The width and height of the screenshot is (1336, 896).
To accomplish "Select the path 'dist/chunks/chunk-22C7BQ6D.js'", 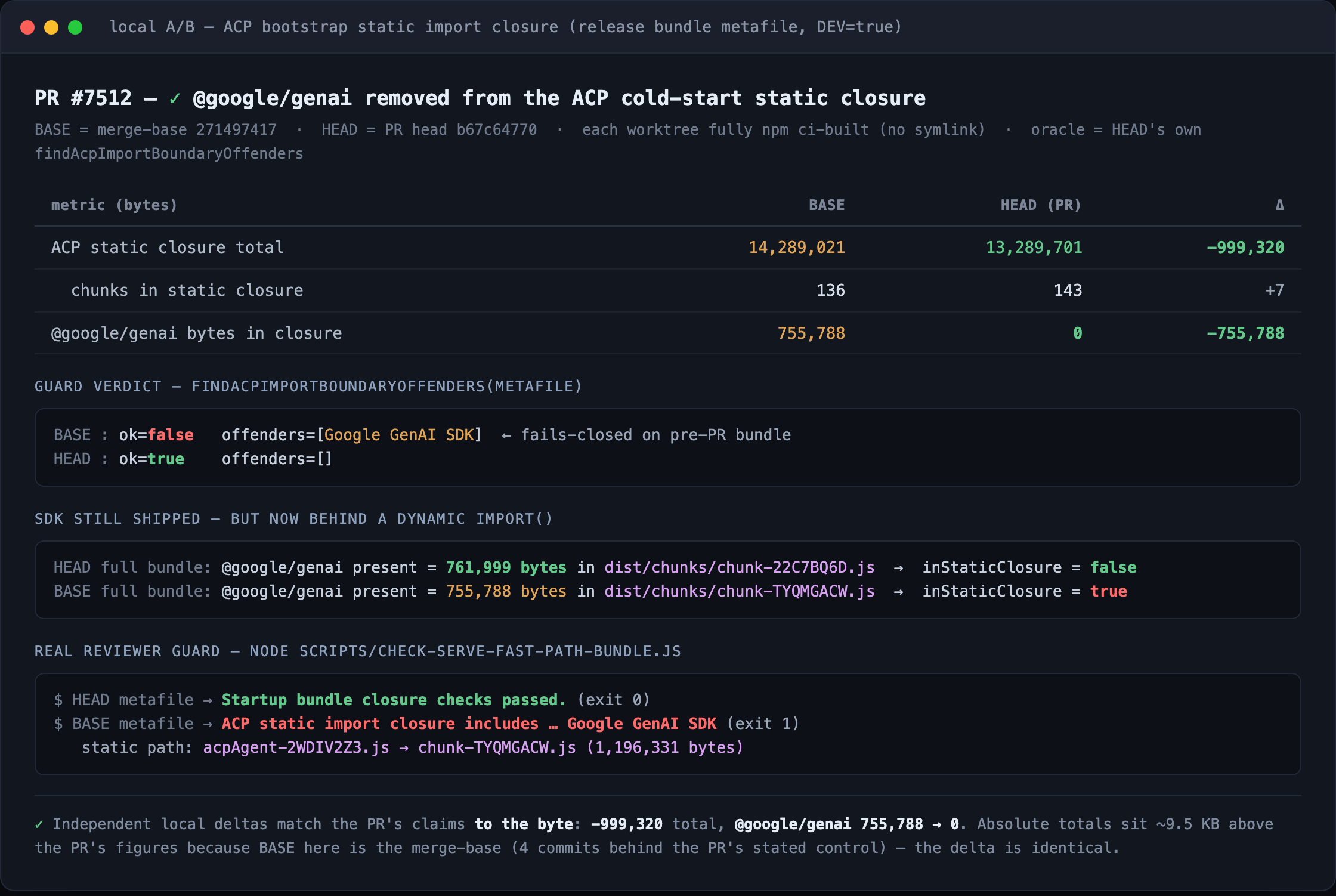I will click(x=740, y=568).
